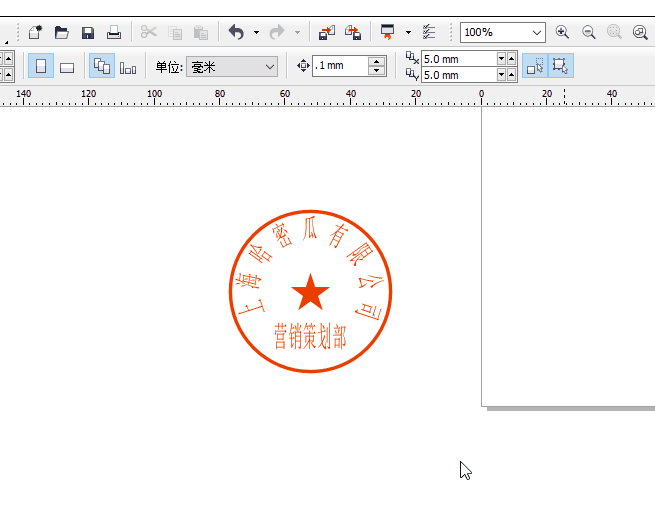The width and height of the screenshot is (655, 521).
Task: Open the units dropdown showing 毫米
Action: coord(232,66)
